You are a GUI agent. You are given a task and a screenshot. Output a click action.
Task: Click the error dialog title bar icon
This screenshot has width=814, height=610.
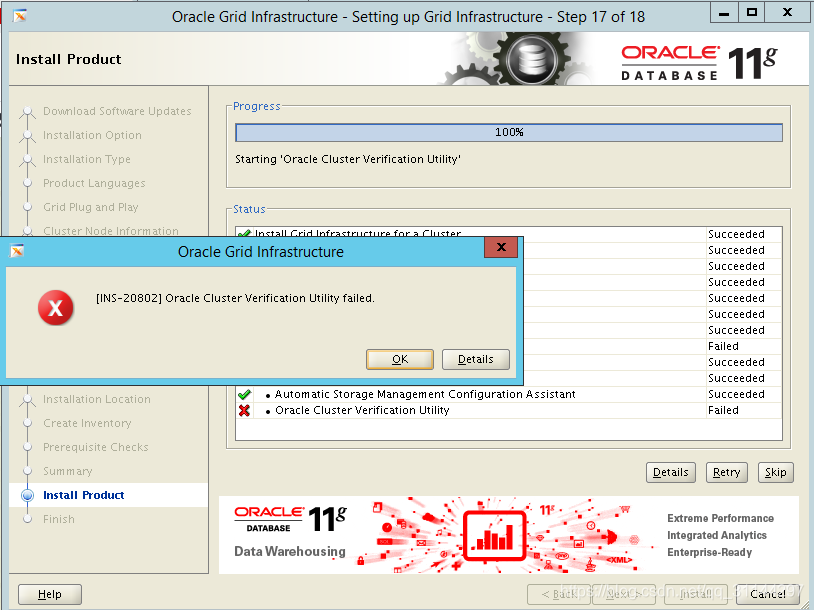[x=17, y=251]
